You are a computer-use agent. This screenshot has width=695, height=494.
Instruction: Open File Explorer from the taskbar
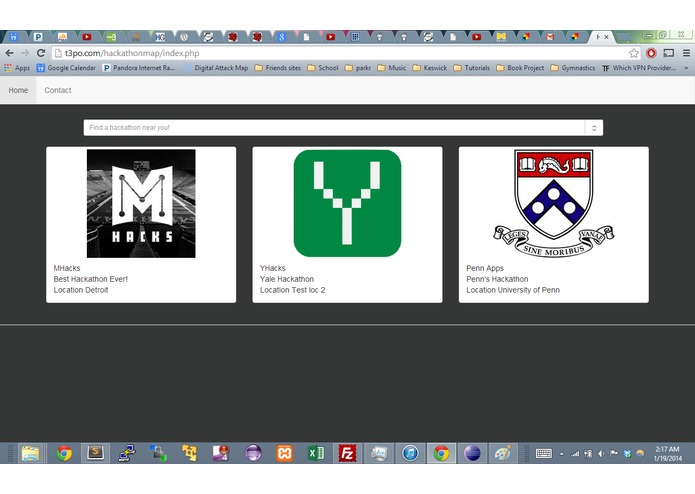[30, 453]
